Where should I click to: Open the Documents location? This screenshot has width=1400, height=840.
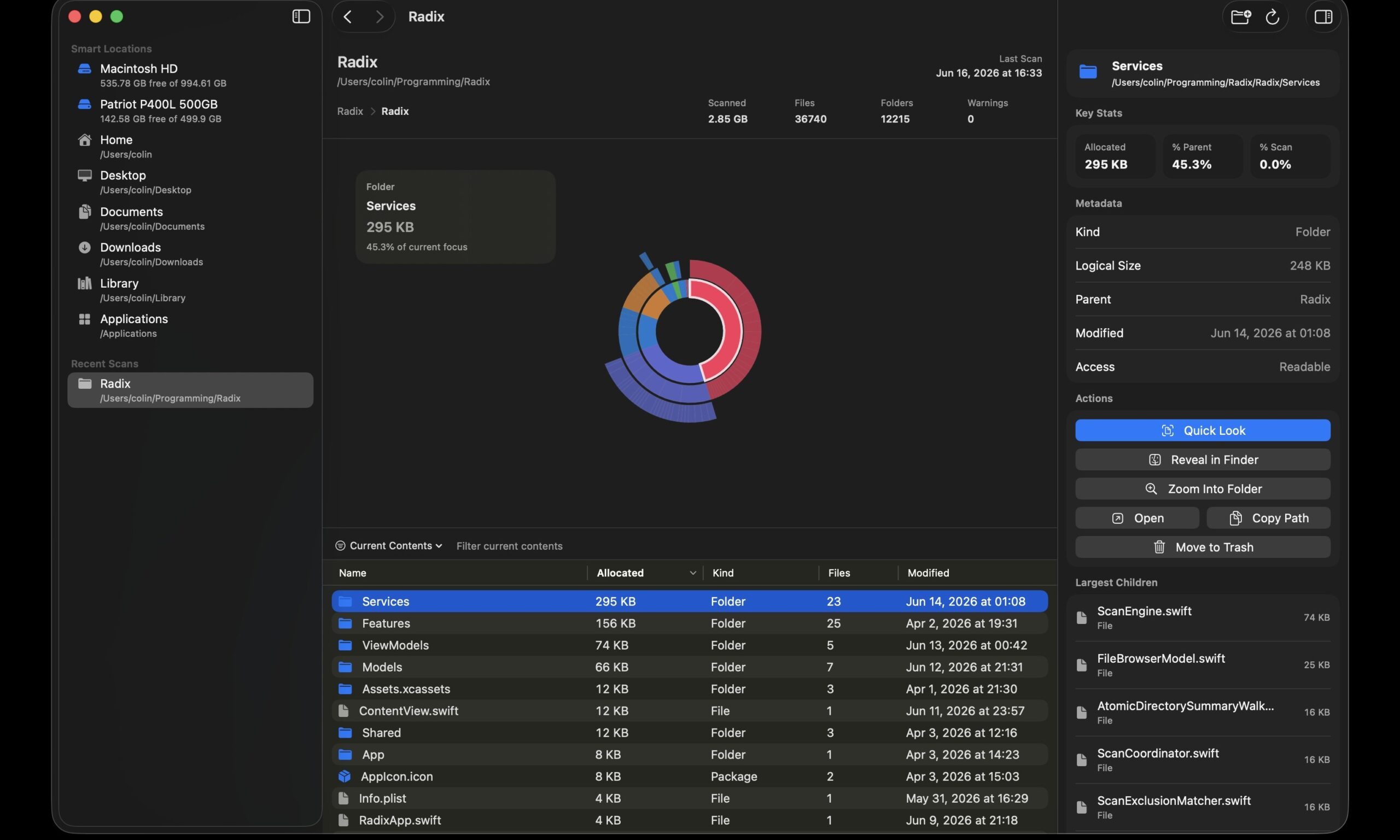[190, 219]
